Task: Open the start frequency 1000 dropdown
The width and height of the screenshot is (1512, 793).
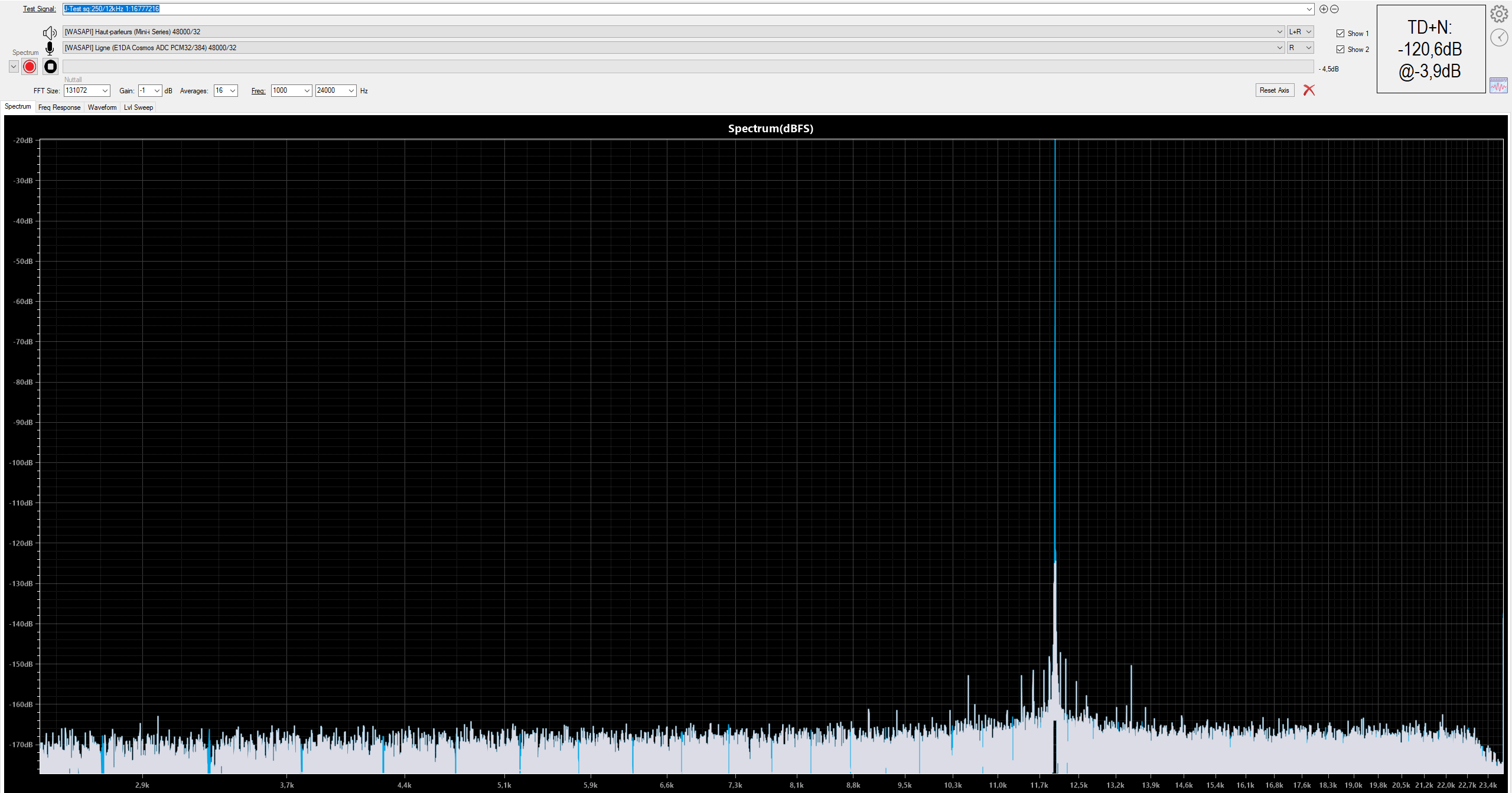Action: click(x=307, y=90)
